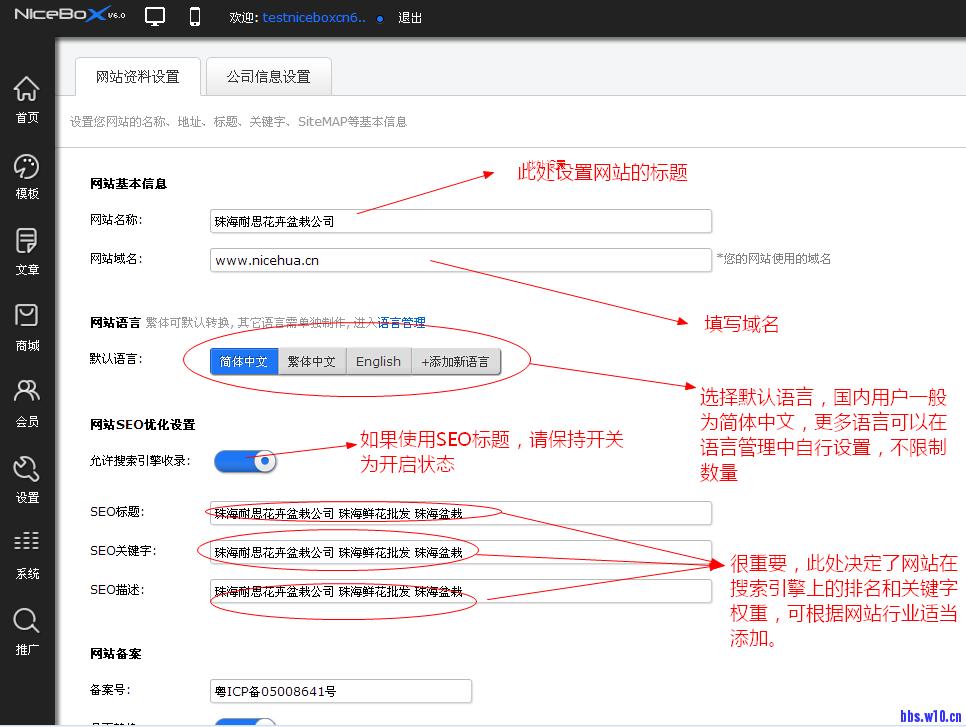Select English as default language

click(x=378, y=361)
